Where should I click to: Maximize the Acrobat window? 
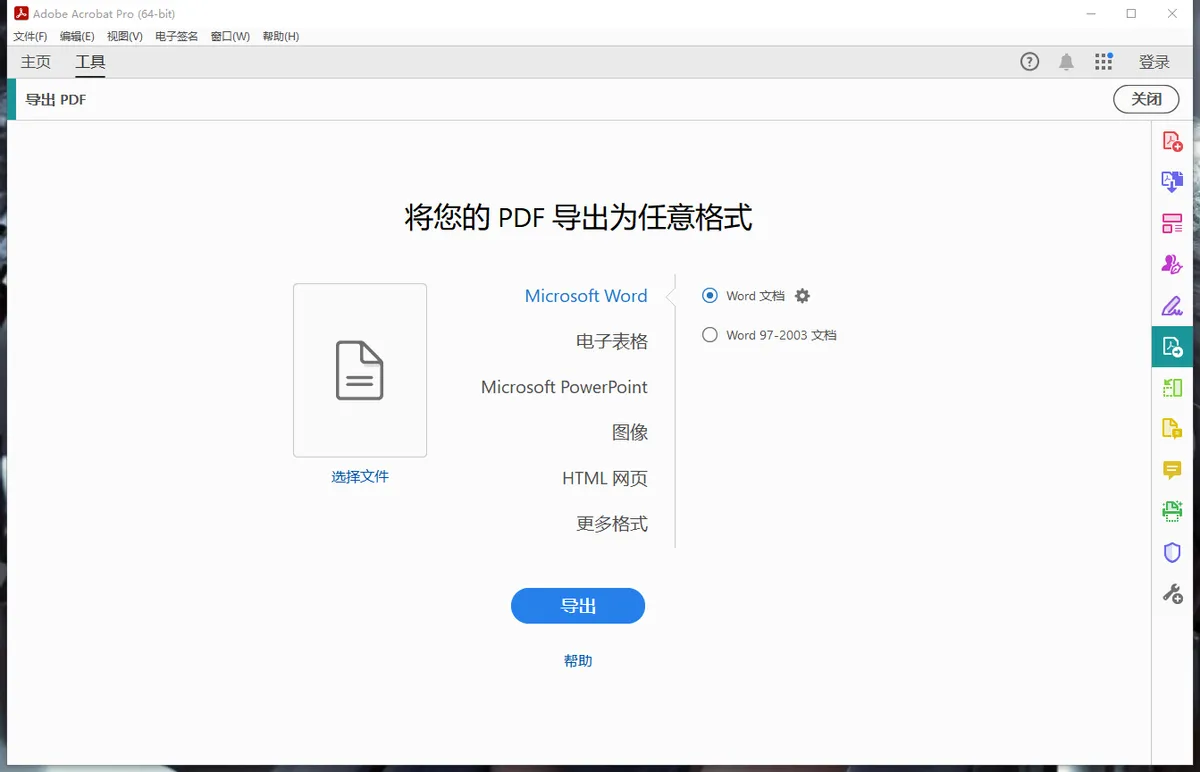pyautogui.click(x=1131, y=13)
